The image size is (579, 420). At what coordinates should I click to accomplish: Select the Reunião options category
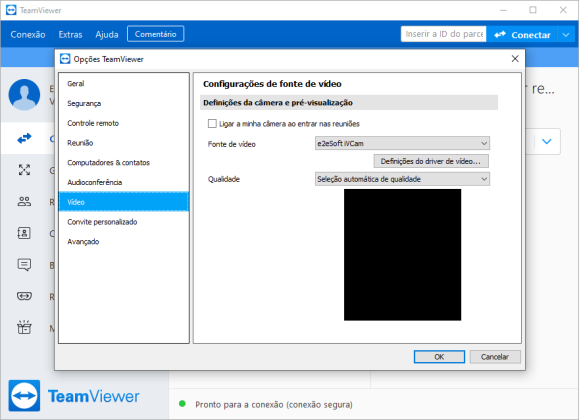tap(124, 143)
